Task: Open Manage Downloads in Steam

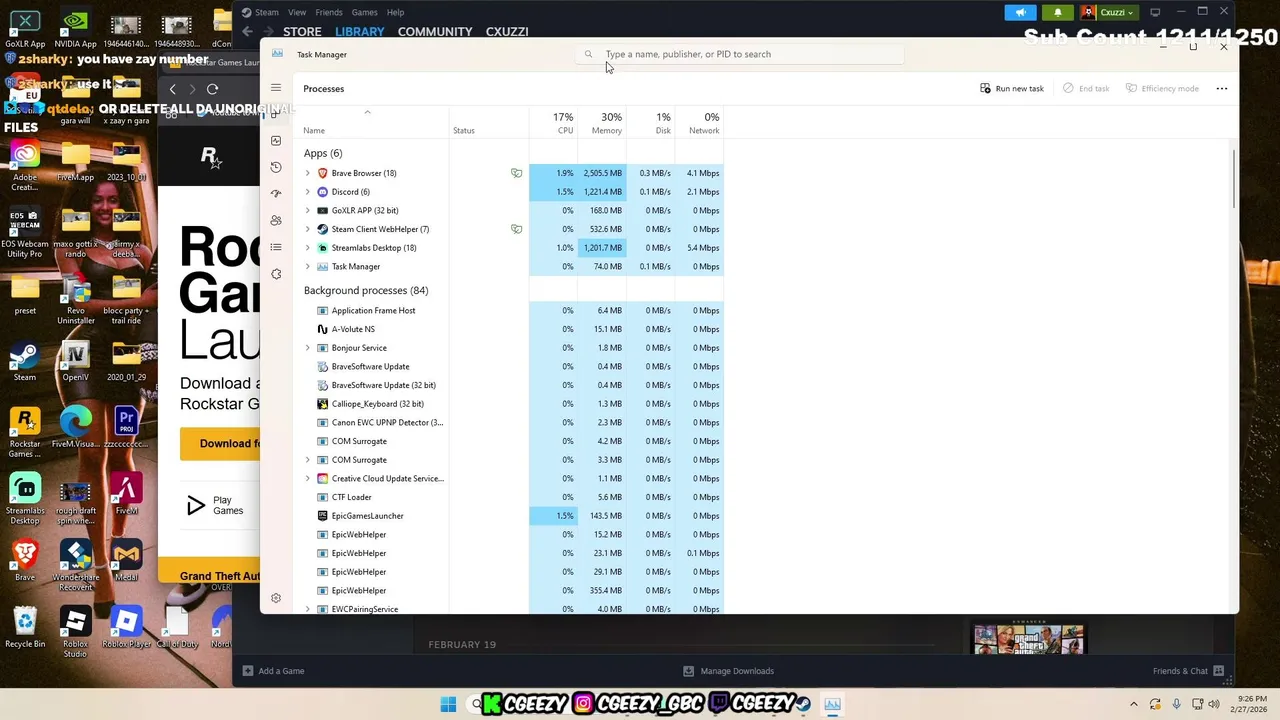Action: 728,671
